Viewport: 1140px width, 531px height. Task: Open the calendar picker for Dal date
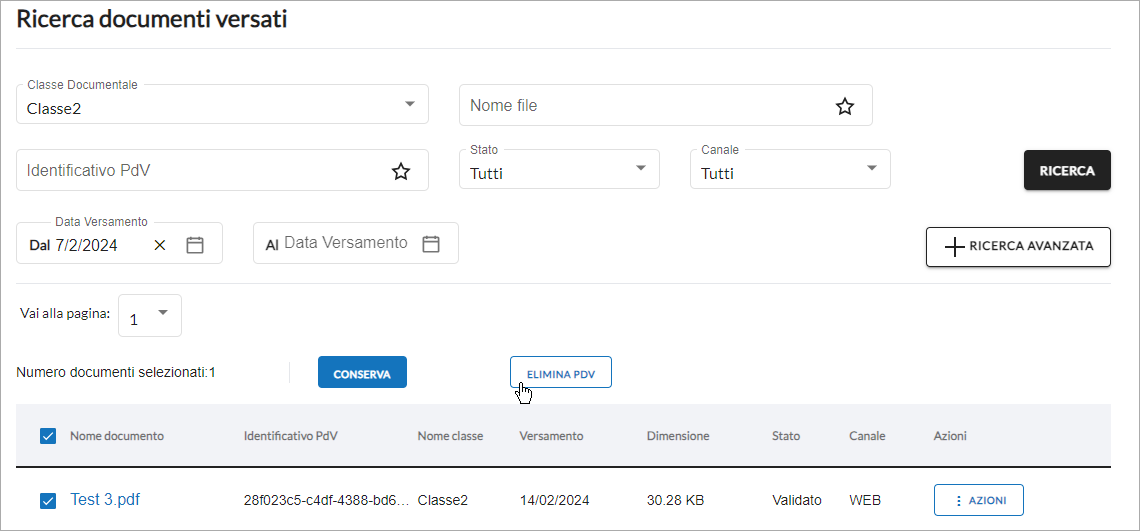[194, 244]
